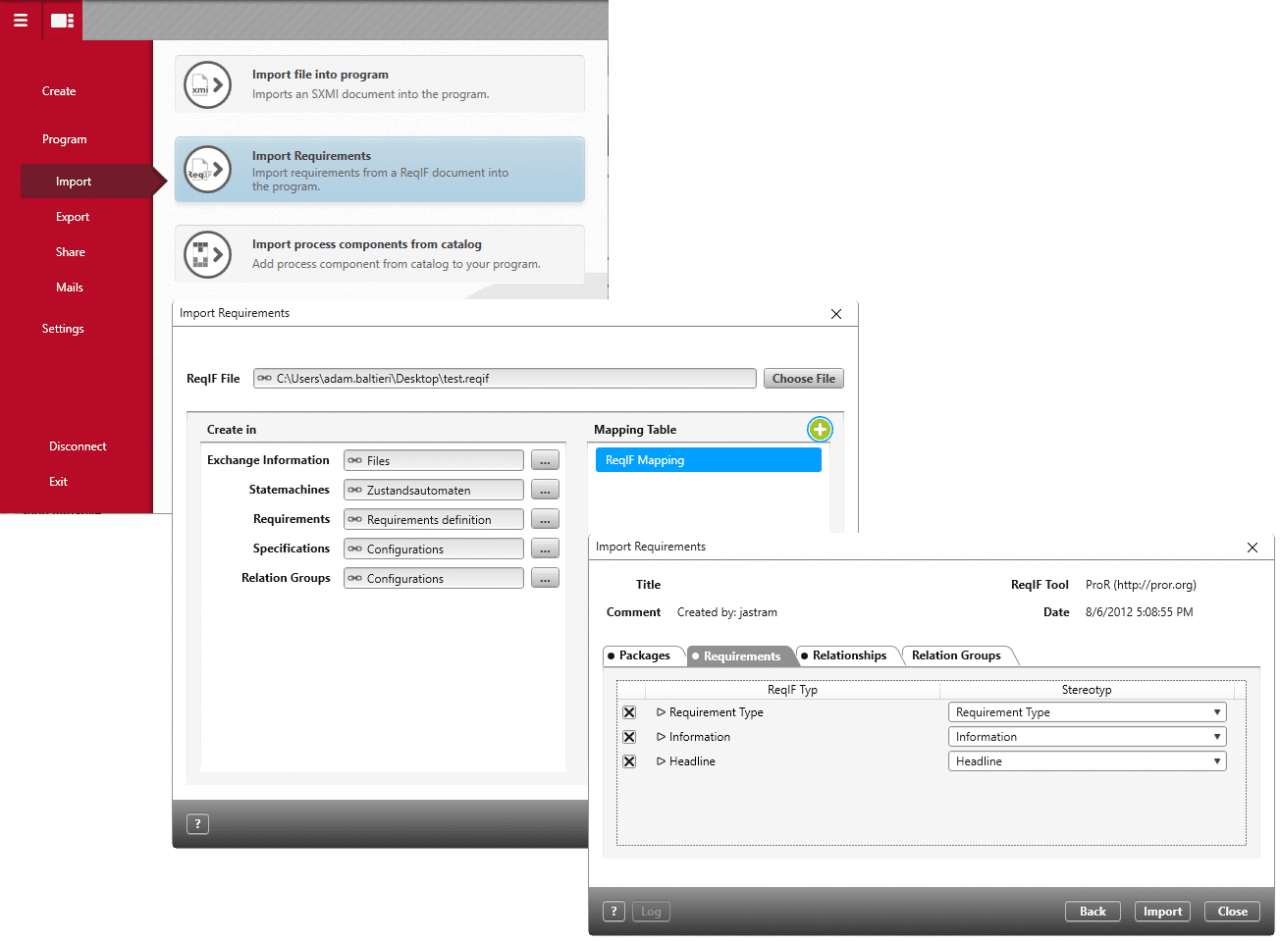The image size is (1280, 942).
Task: Uncheck the Requirement Type row checkbox
Action: [x=629, y=712]
